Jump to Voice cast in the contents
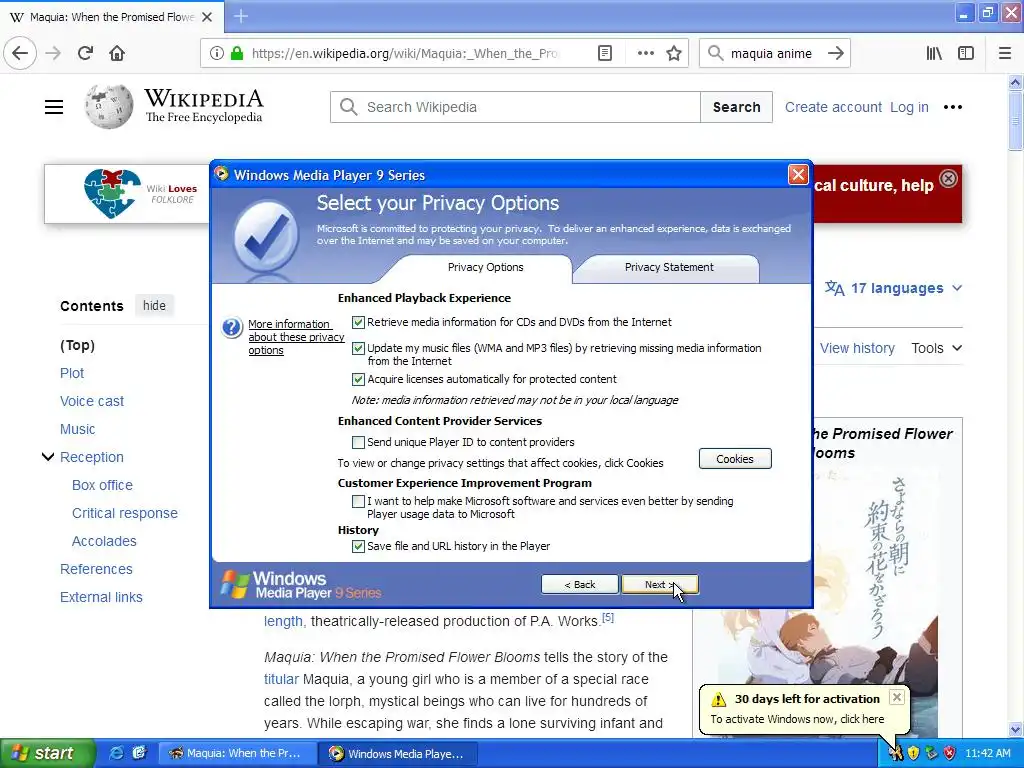Image resolution: width=1024 pixels, height=768 pixels. [91, 401]
